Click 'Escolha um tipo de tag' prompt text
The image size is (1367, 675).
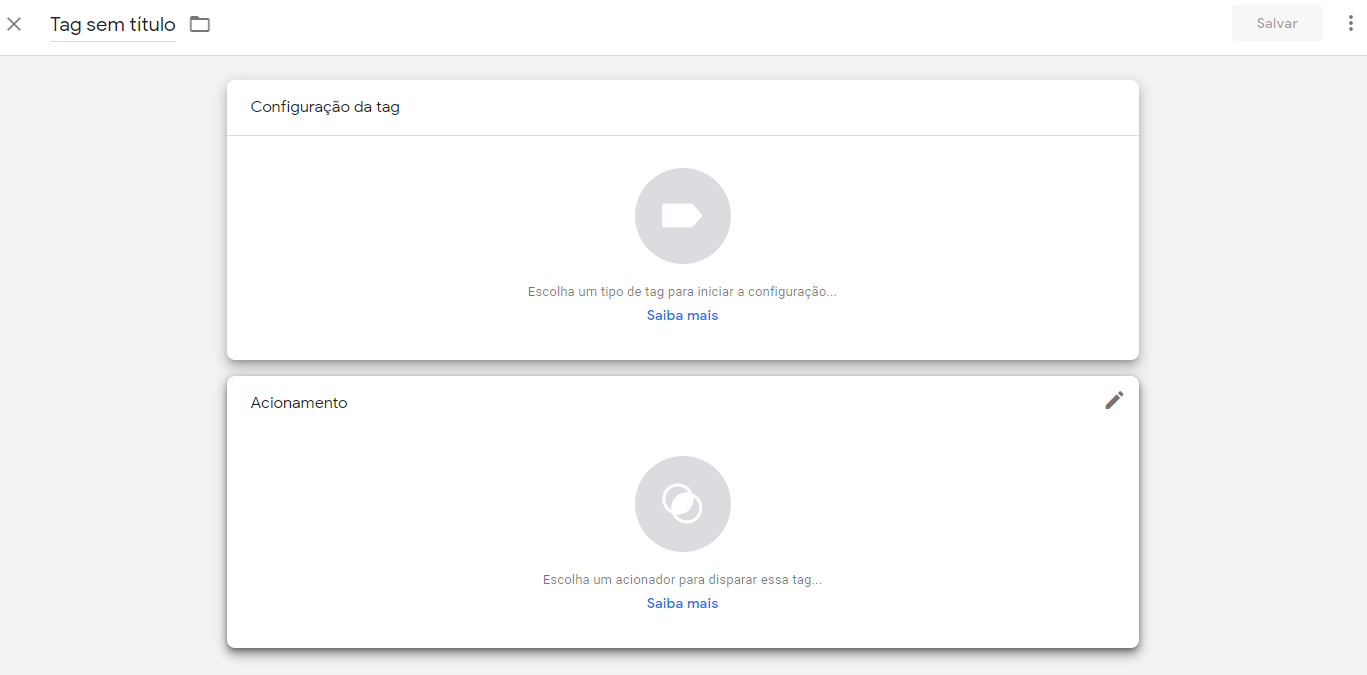pyautogui.click(x=682, y=292)
